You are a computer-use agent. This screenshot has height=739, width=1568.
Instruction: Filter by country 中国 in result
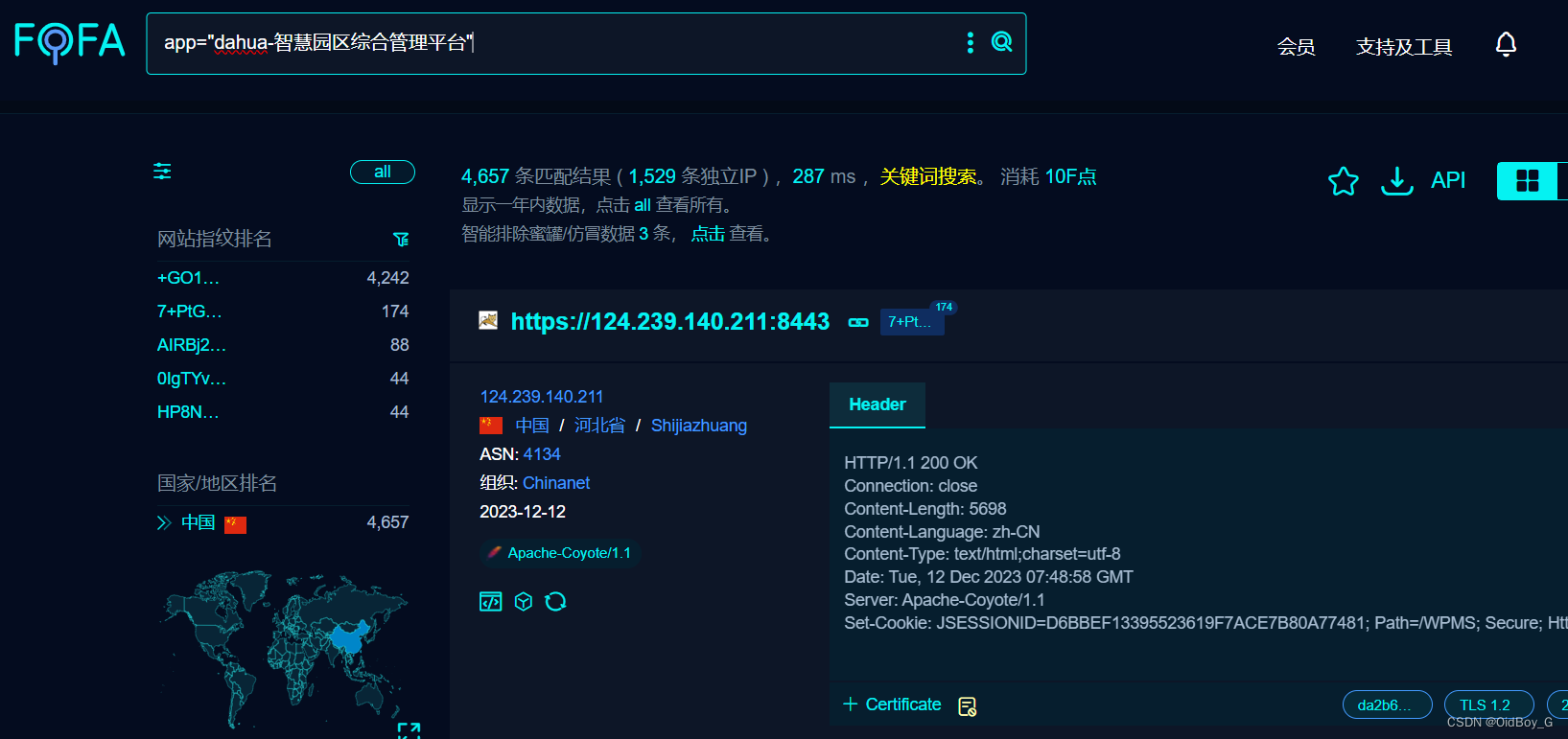pyautogui.click(x=532, y=426)
